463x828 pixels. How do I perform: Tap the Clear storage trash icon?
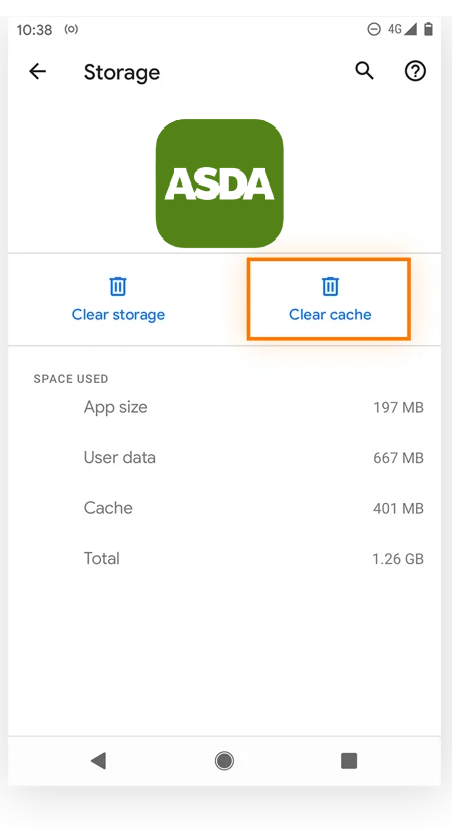coord(118,286)
